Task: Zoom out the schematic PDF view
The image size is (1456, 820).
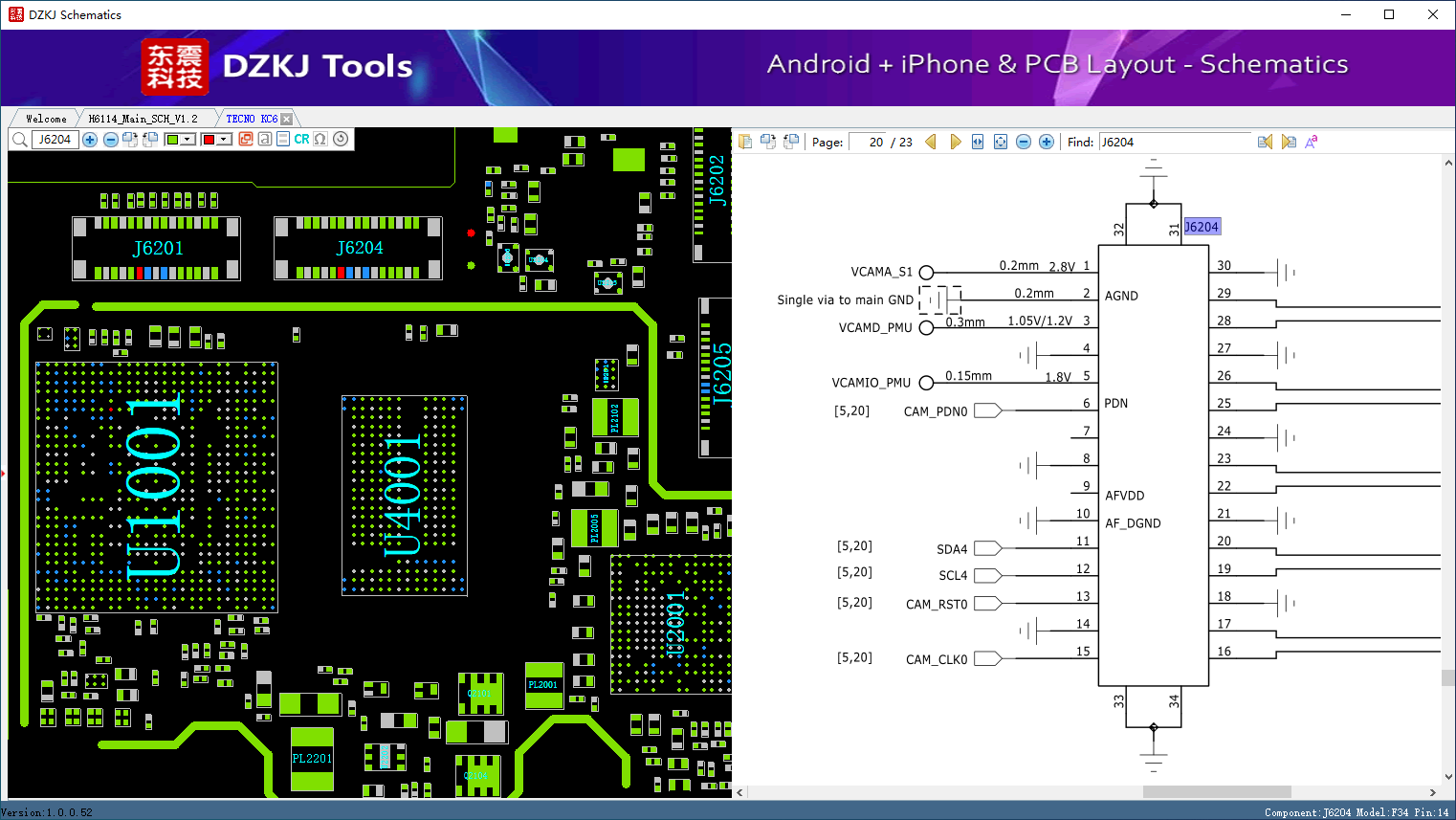Action: point(1024,142)
